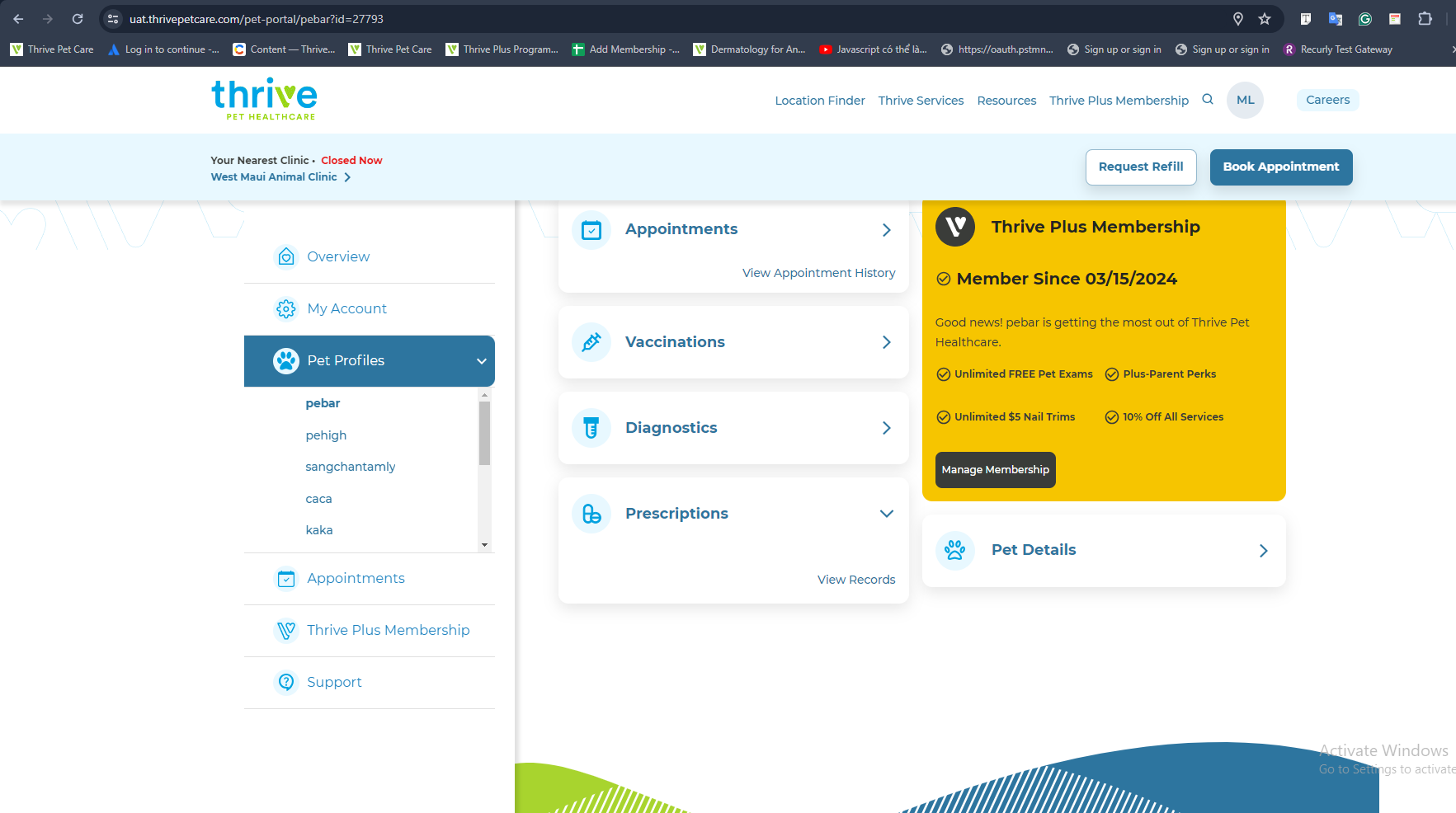The image size is (1456, 813).
Task: Click the sidebar Appointments calendar icon
Action: [x=286, y=579]
